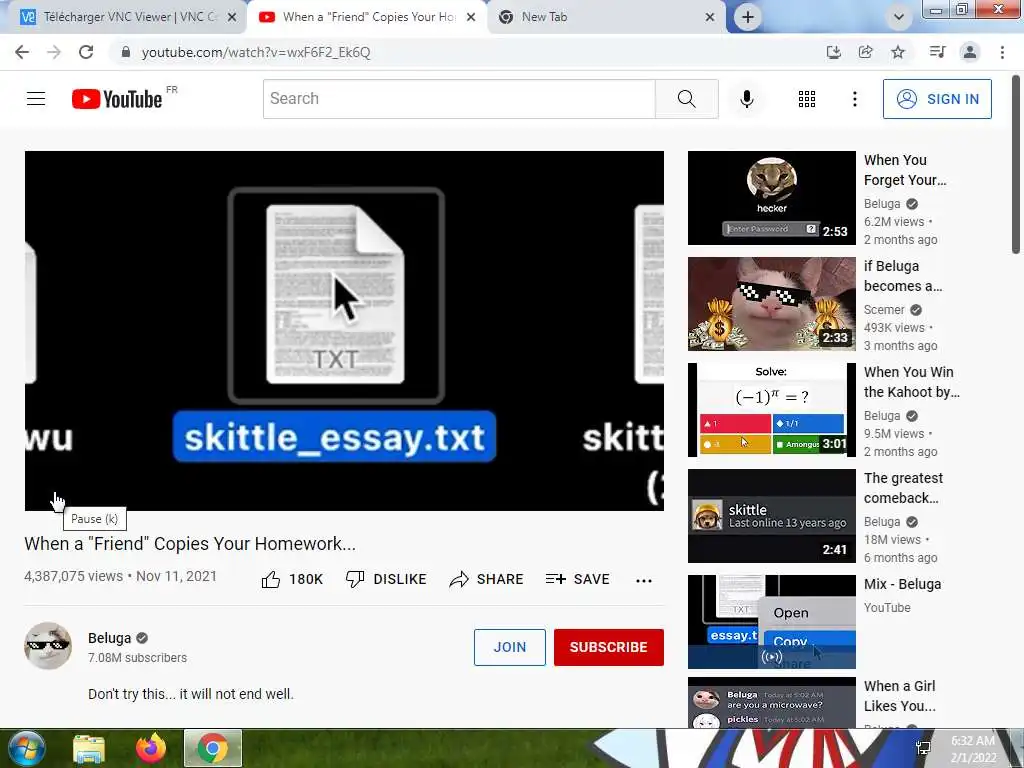Screen dimensions: 1024x768
Task: Click the search magnifier button
Action: click(686, 99)
